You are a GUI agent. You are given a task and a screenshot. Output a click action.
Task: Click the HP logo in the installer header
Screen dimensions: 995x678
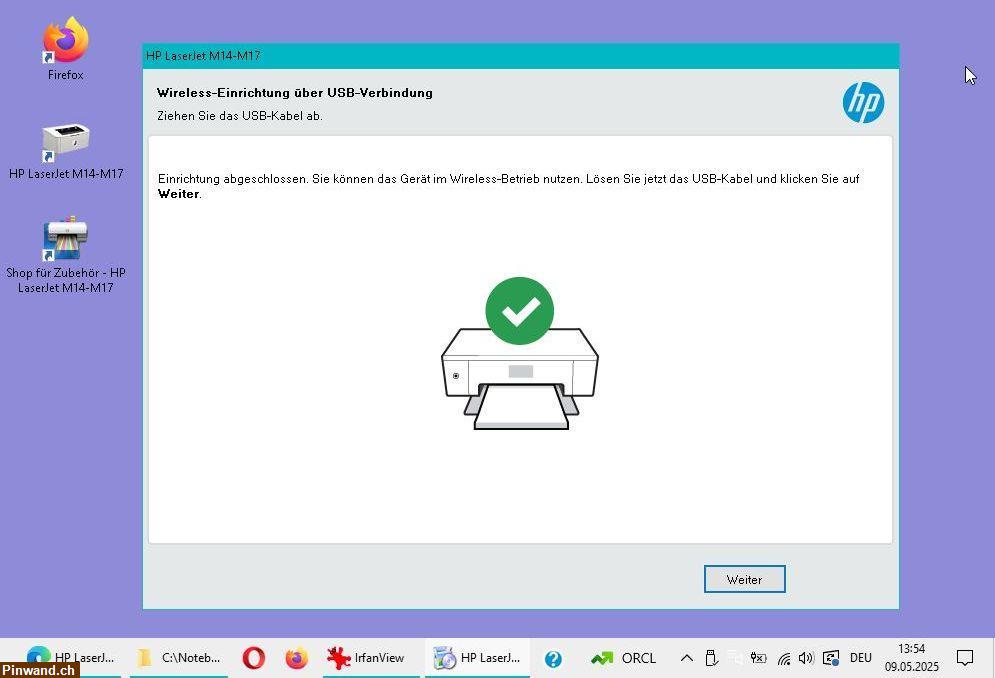click(863, 102)
